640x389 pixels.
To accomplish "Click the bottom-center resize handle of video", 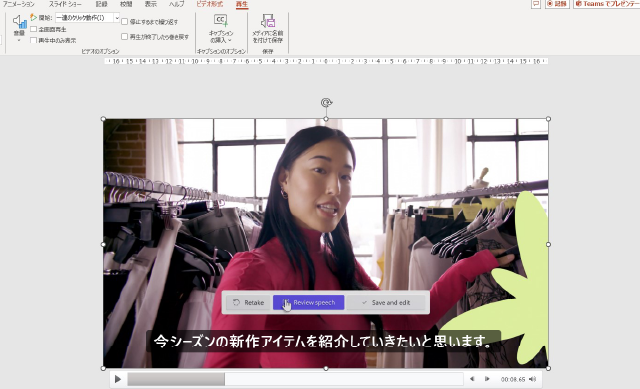I will (x=326, y=369).
